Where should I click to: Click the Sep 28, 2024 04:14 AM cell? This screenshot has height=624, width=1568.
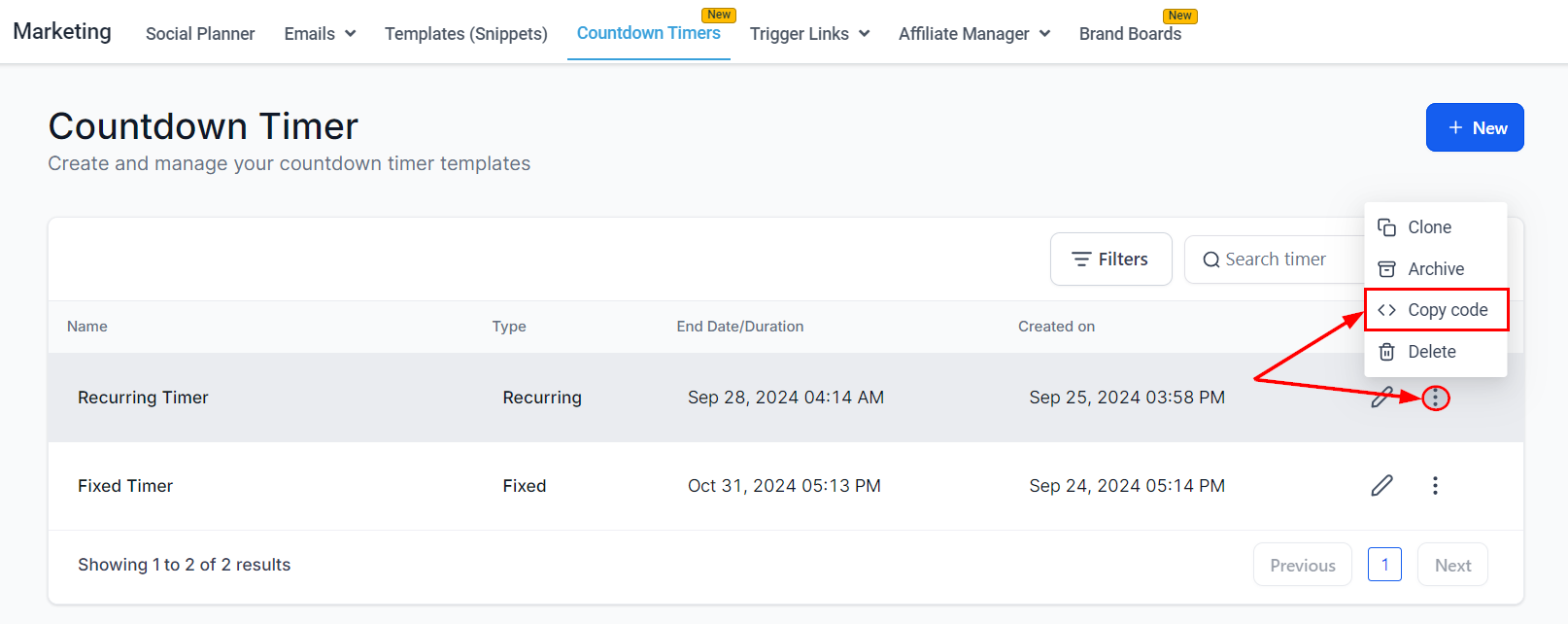tap(786, 398)
